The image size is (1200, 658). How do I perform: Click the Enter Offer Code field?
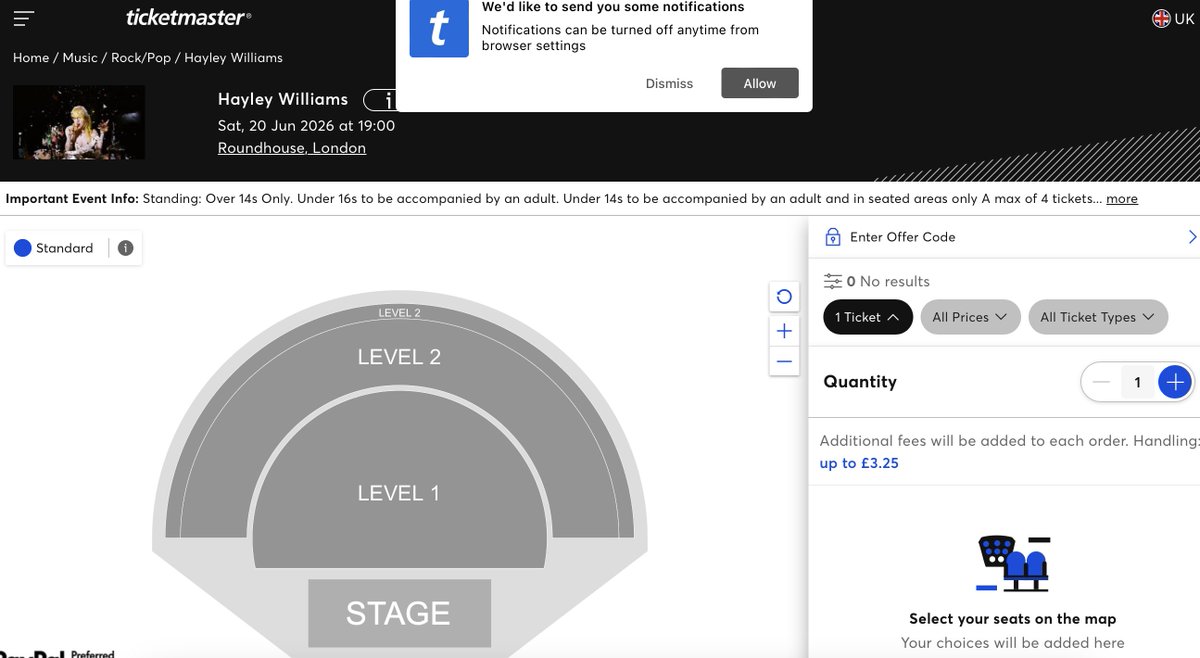click(x=1004, y=237)
